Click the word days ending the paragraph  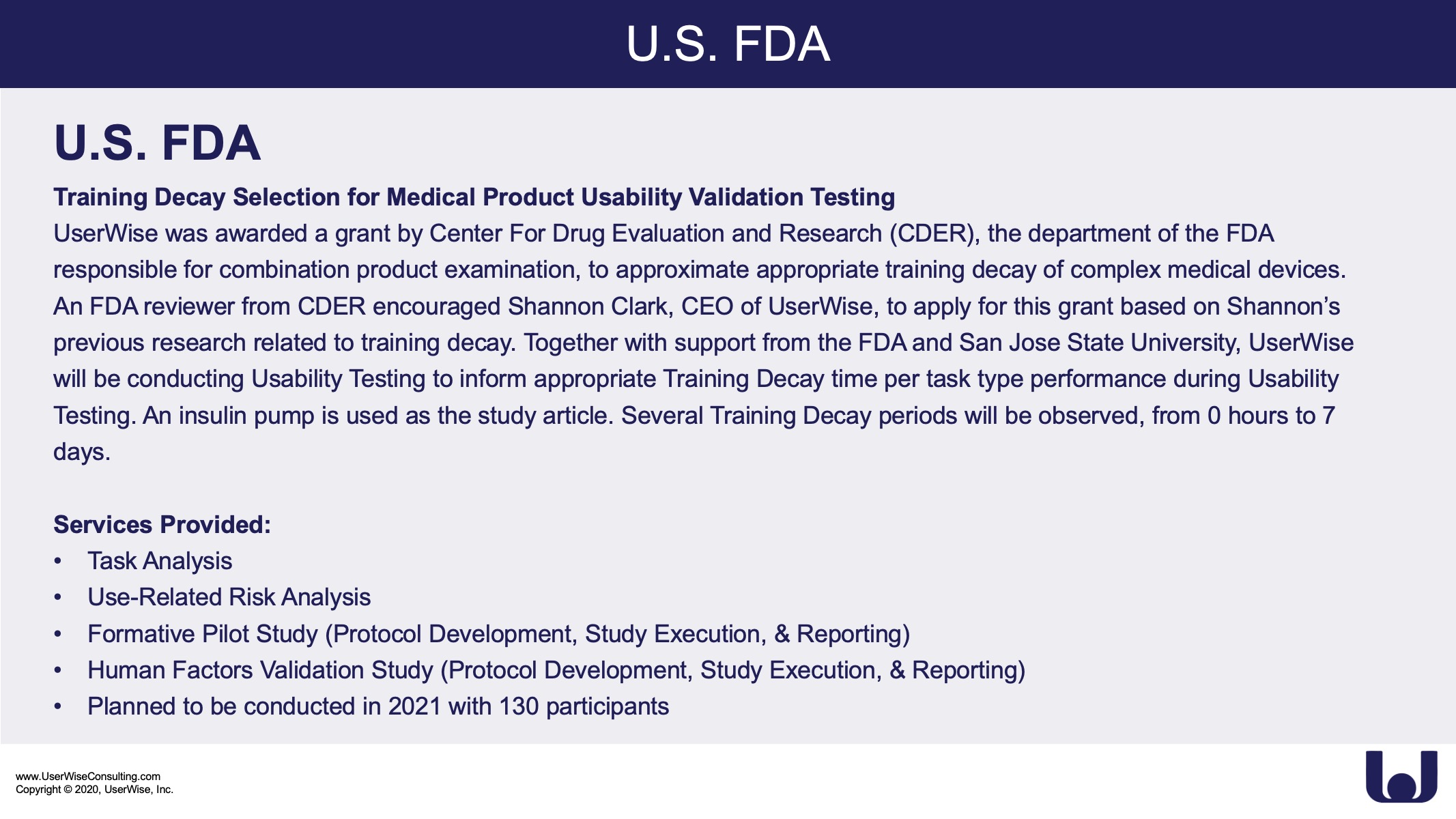(x=81, y=452)
